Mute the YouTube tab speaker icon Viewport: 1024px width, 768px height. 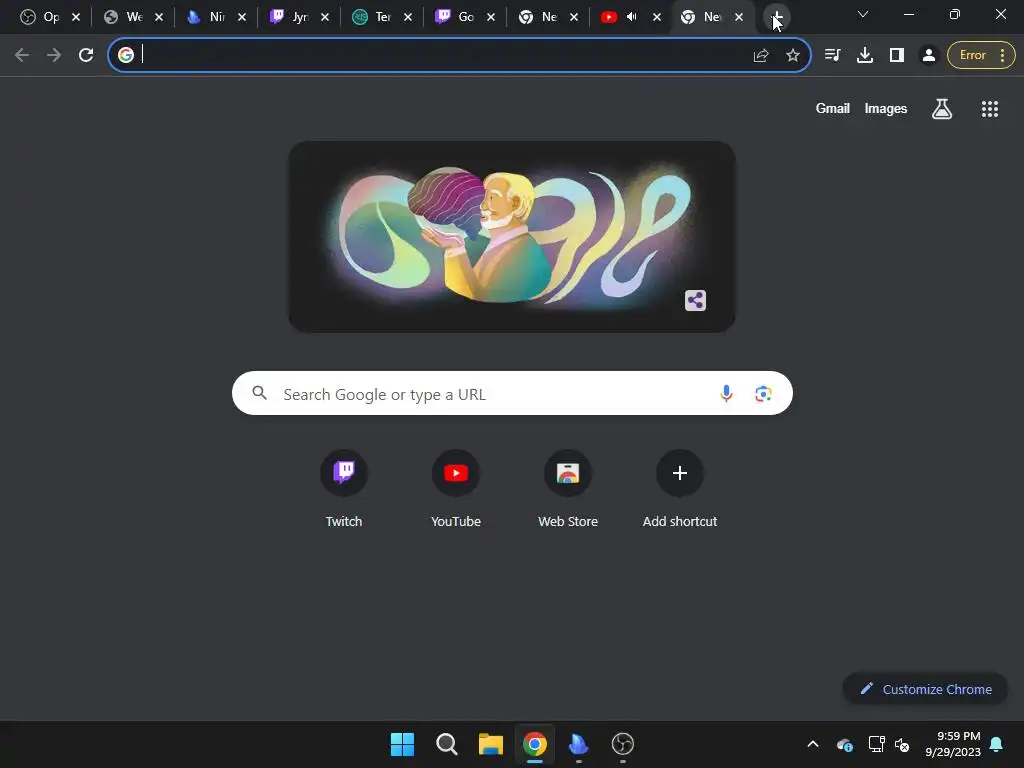(x=632, y=17)
